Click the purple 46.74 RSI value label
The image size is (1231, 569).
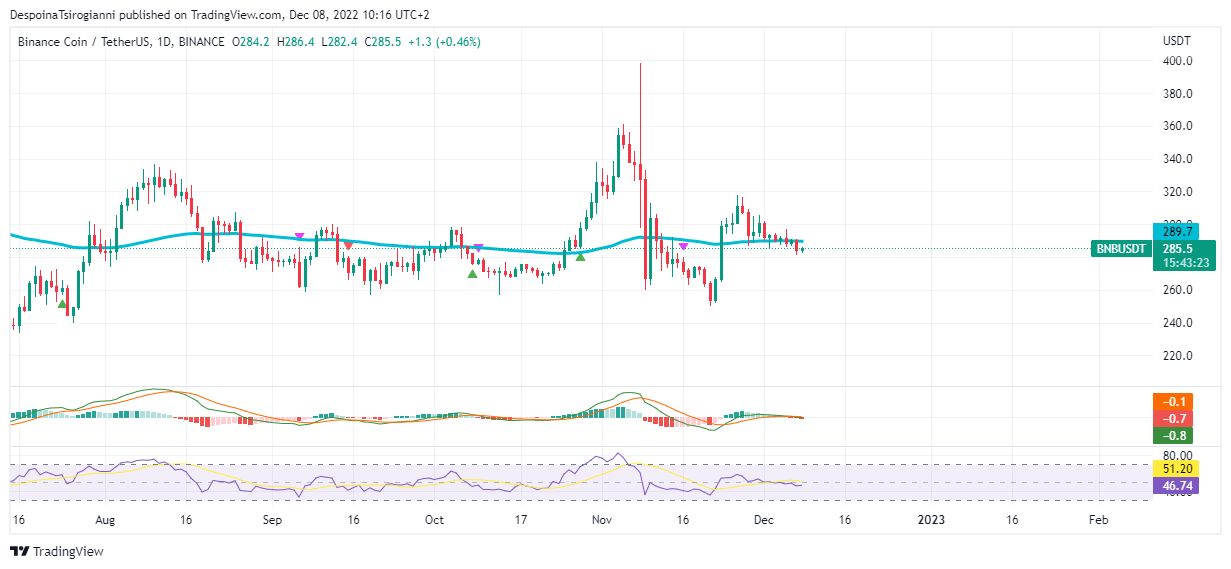[1175, 485]
